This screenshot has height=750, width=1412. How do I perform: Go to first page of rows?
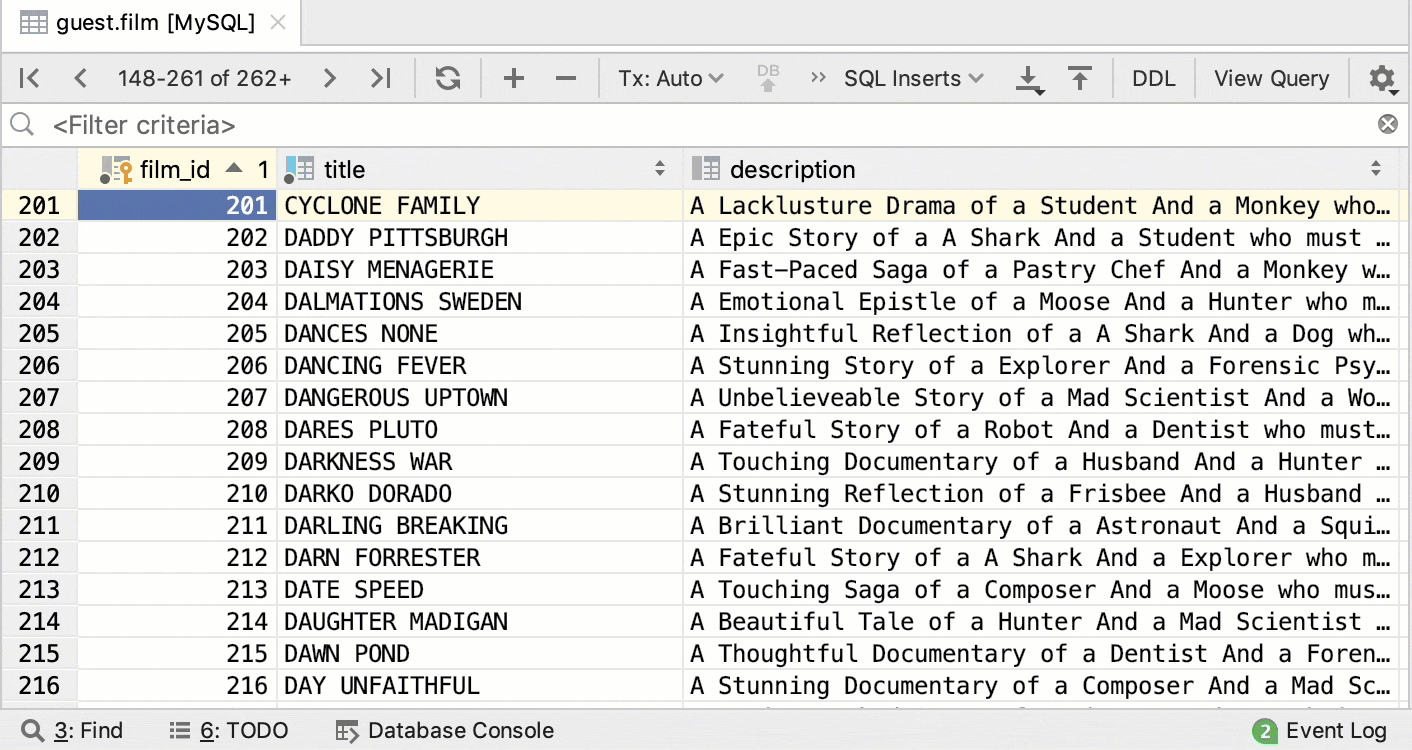click(x=30, y=78)
